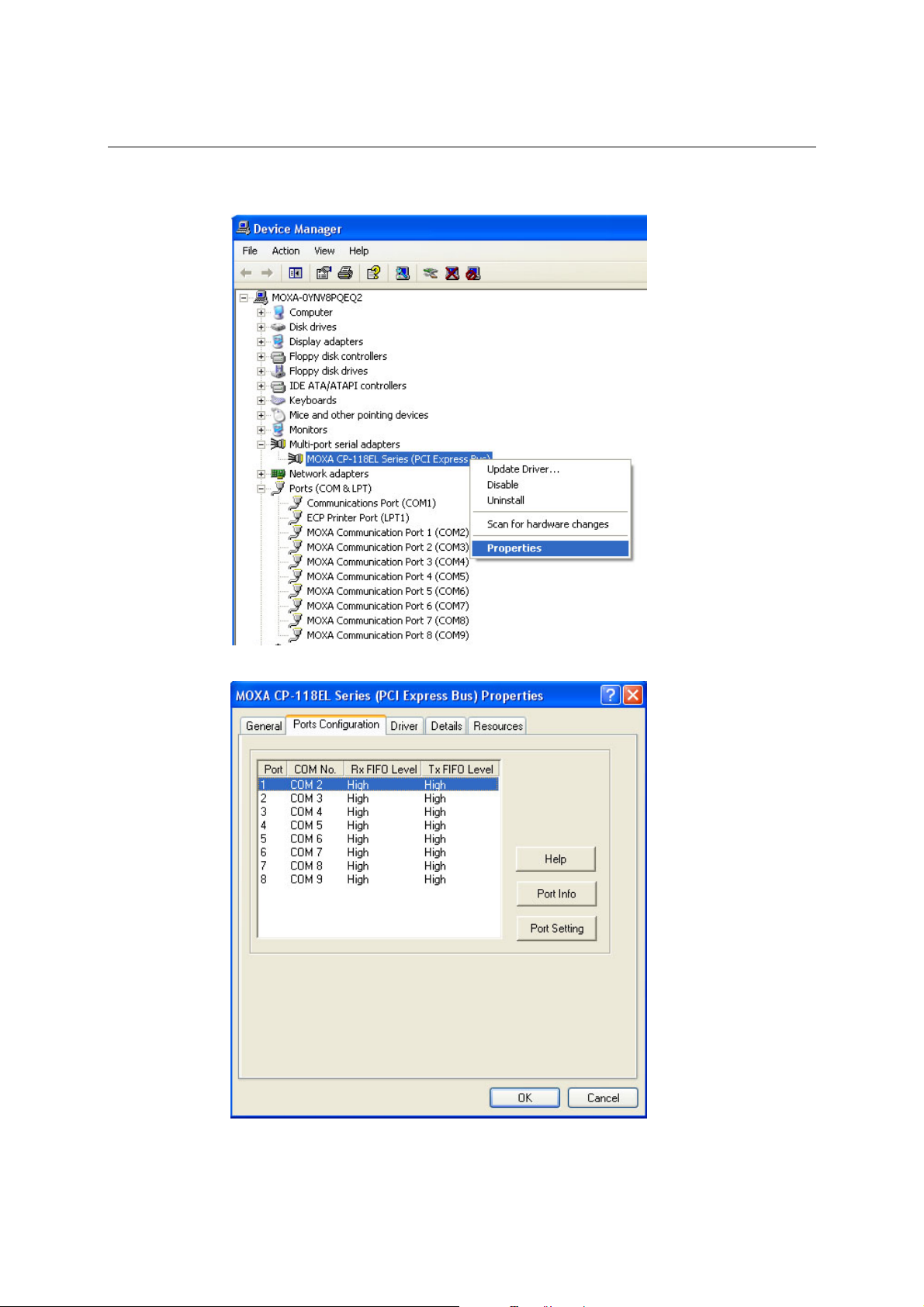Viewport: 924px width, 1307px height.
Task: Click the Properties icon in the toolbar
Action: coord(324,273)
